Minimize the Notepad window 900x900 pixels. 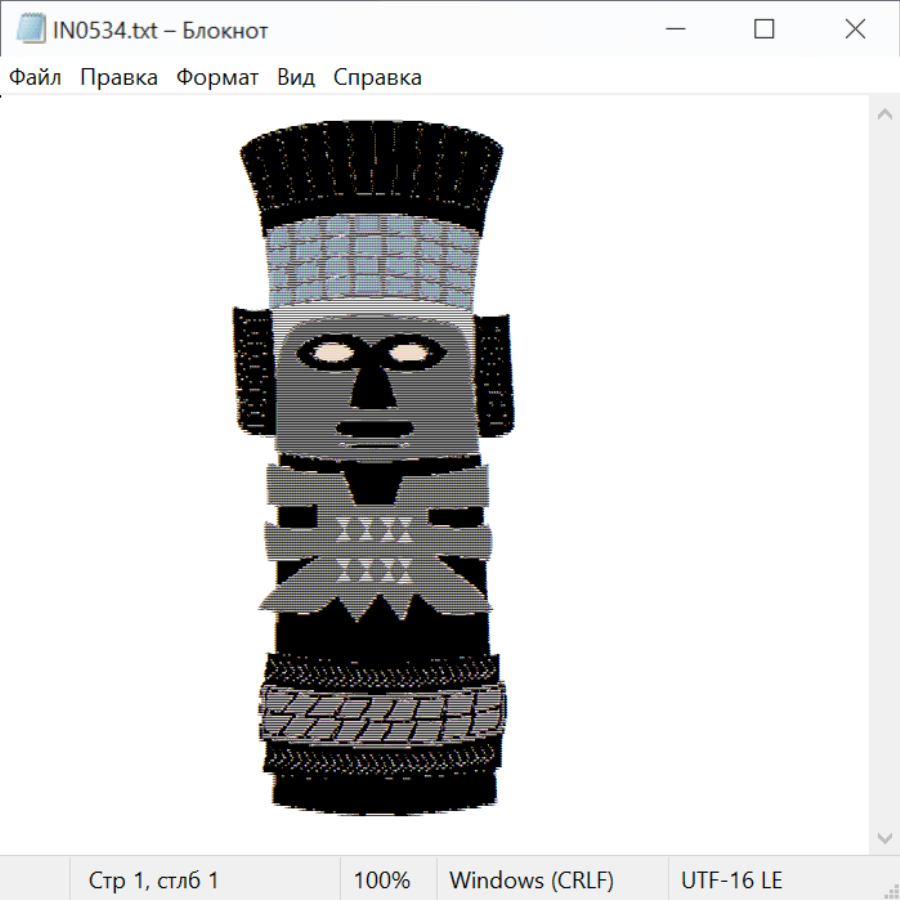pyautogui.click(x=673, y=30)
